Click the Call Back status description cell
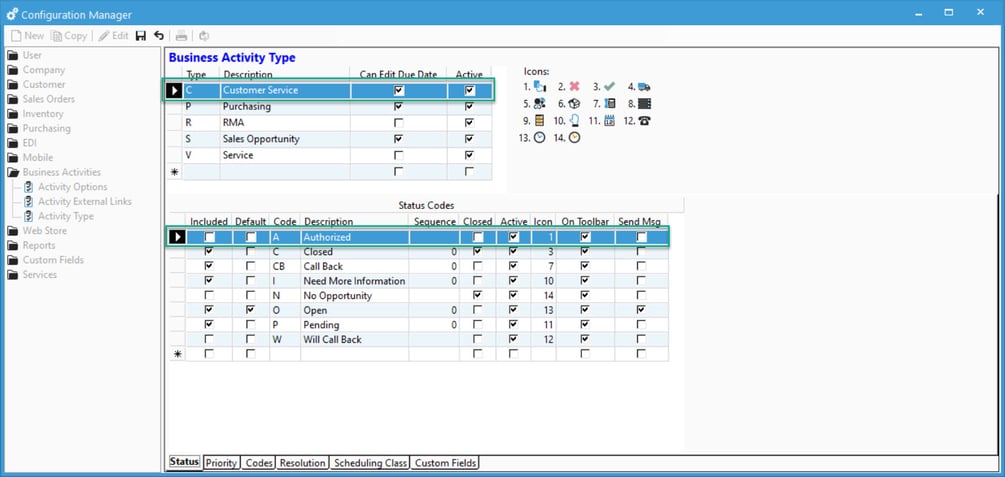Screen dimensions: 1005x477 tap(354, 266)
